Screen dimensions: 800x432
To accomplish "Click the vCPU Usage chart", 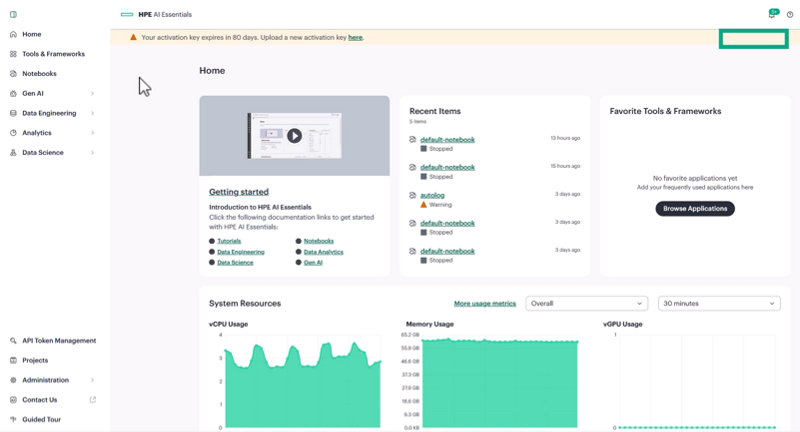I will click(301, 381).
